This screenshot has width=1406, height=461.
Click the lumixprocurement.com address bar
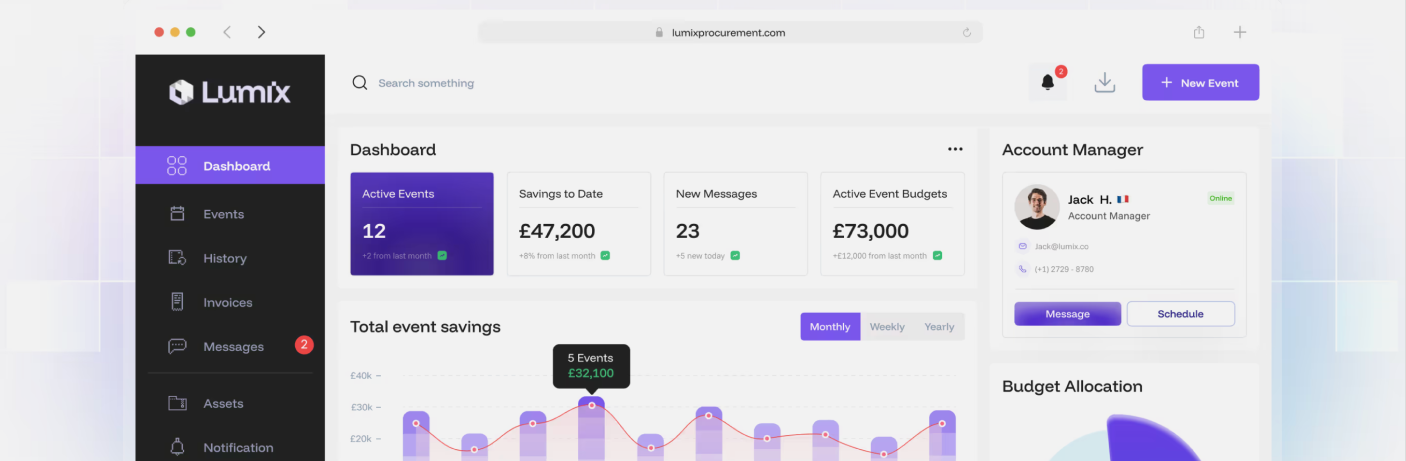tap(730, 32)
